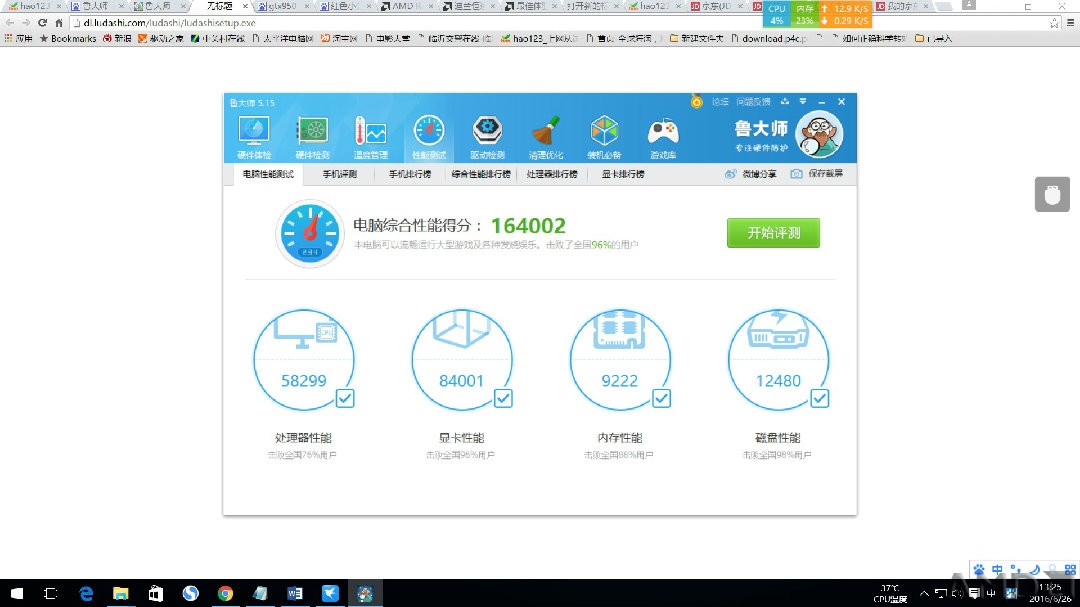1080x607 pixels.
Task: Click the disk performance circle showing 12480
Action: pos(778,360)
